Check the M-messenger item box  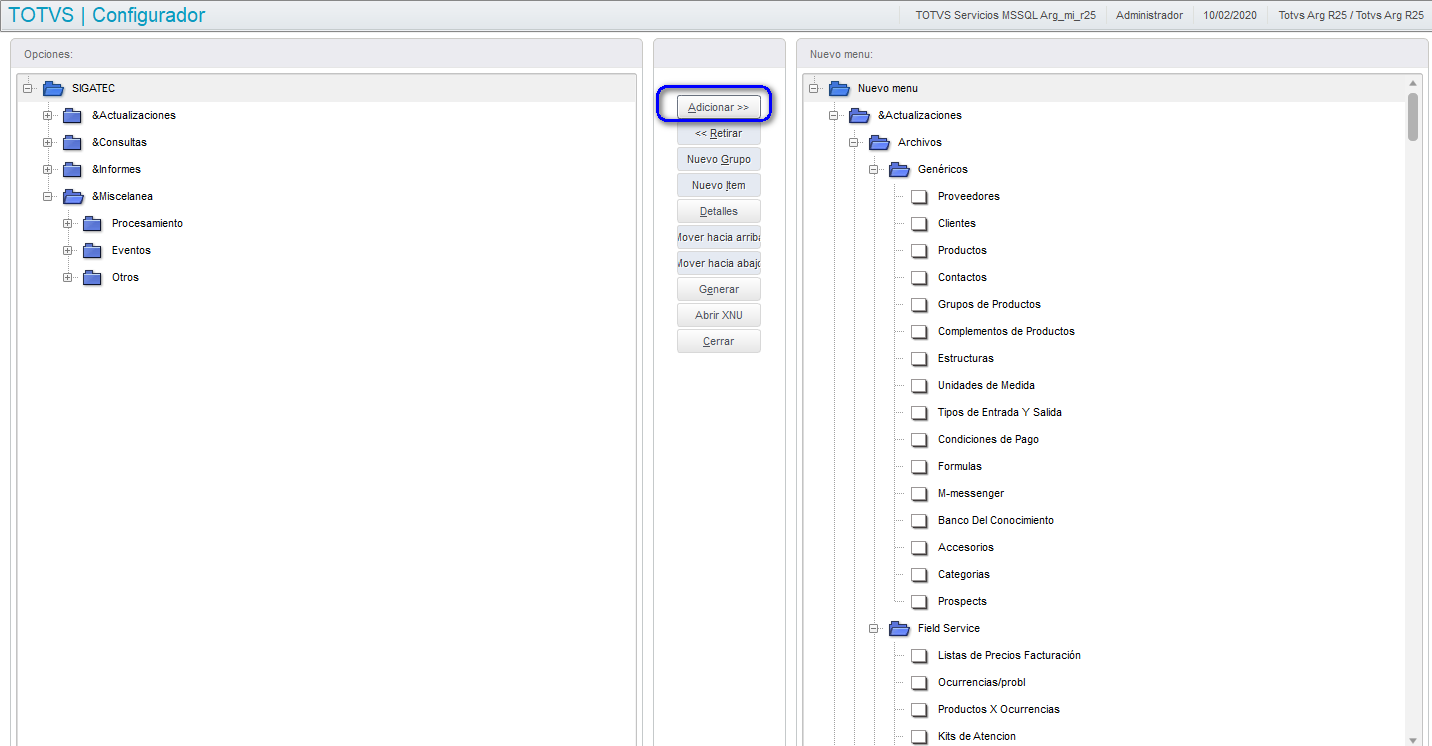(919, 494)
